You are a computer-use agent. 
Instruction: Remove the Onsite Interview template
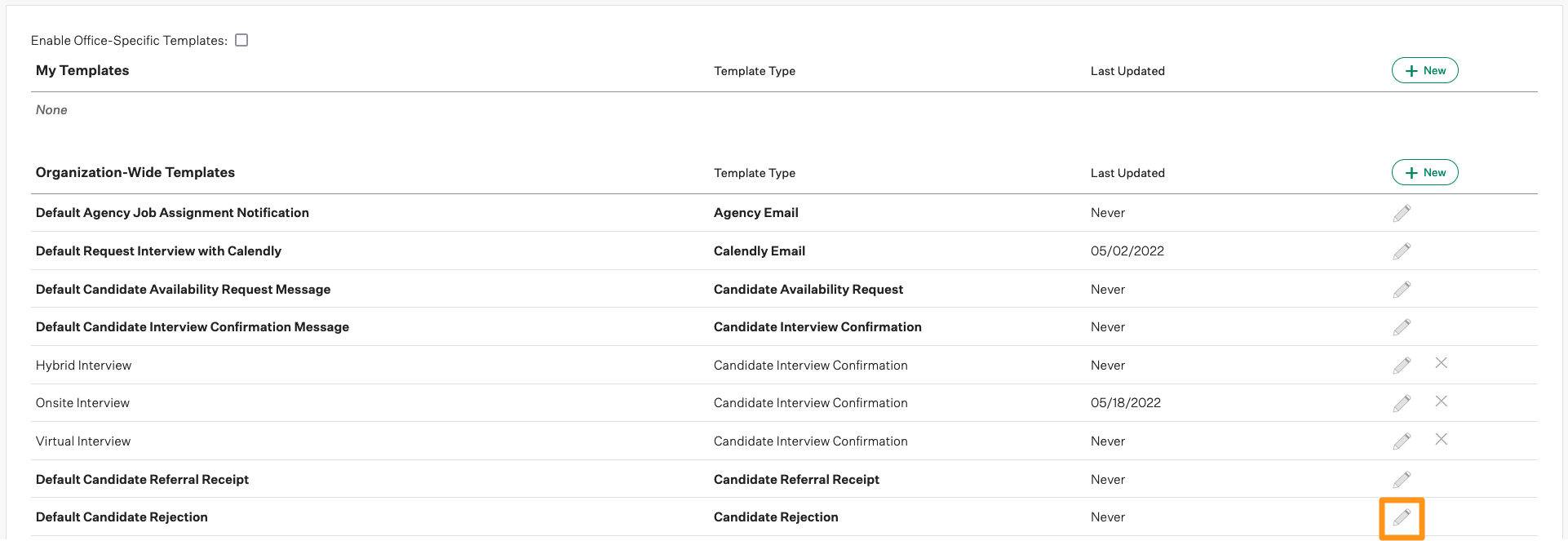click(x=1442, y=401)
